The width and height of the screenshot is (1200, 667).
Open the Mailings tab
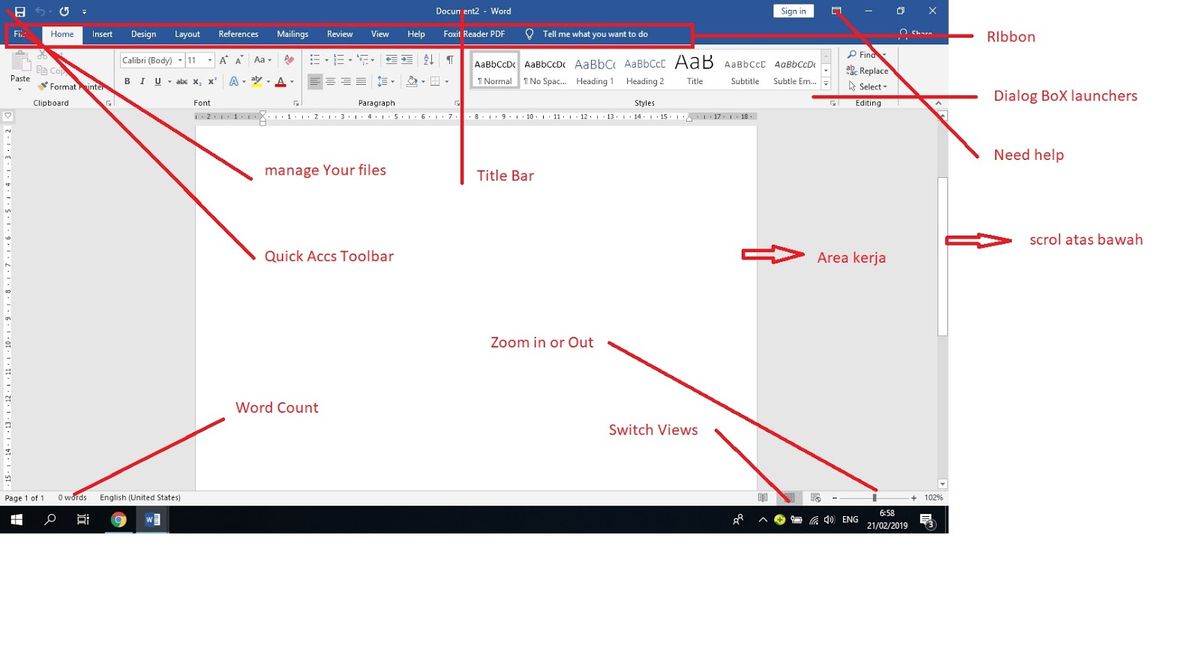(x=292, y=34)
